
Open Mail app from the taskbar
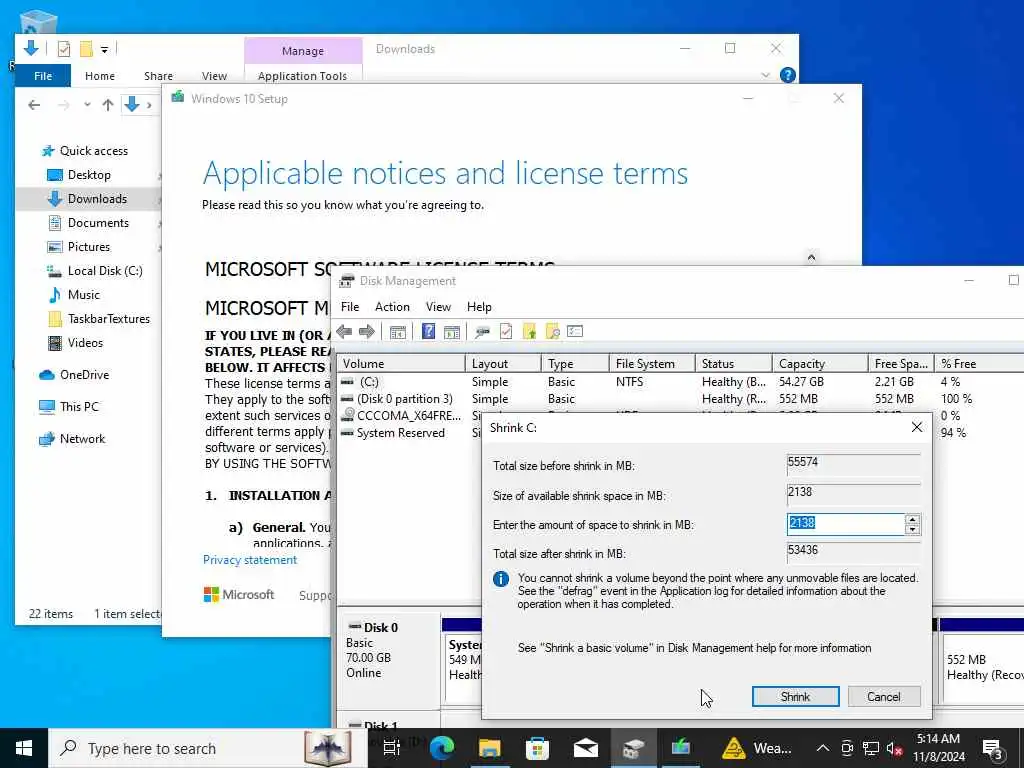586,748
